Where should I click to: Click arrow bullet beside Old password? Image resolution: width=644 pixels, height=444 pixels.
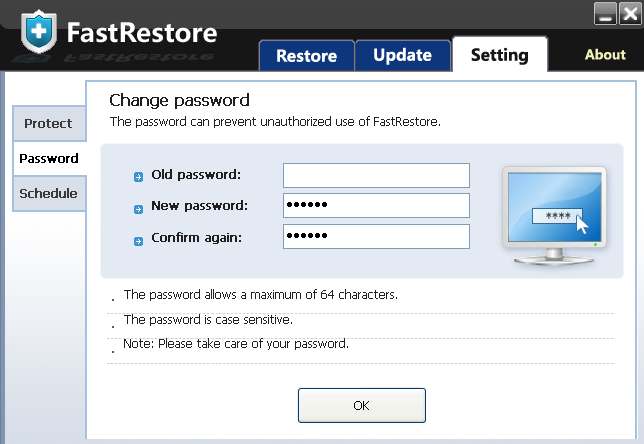[138, 177]
